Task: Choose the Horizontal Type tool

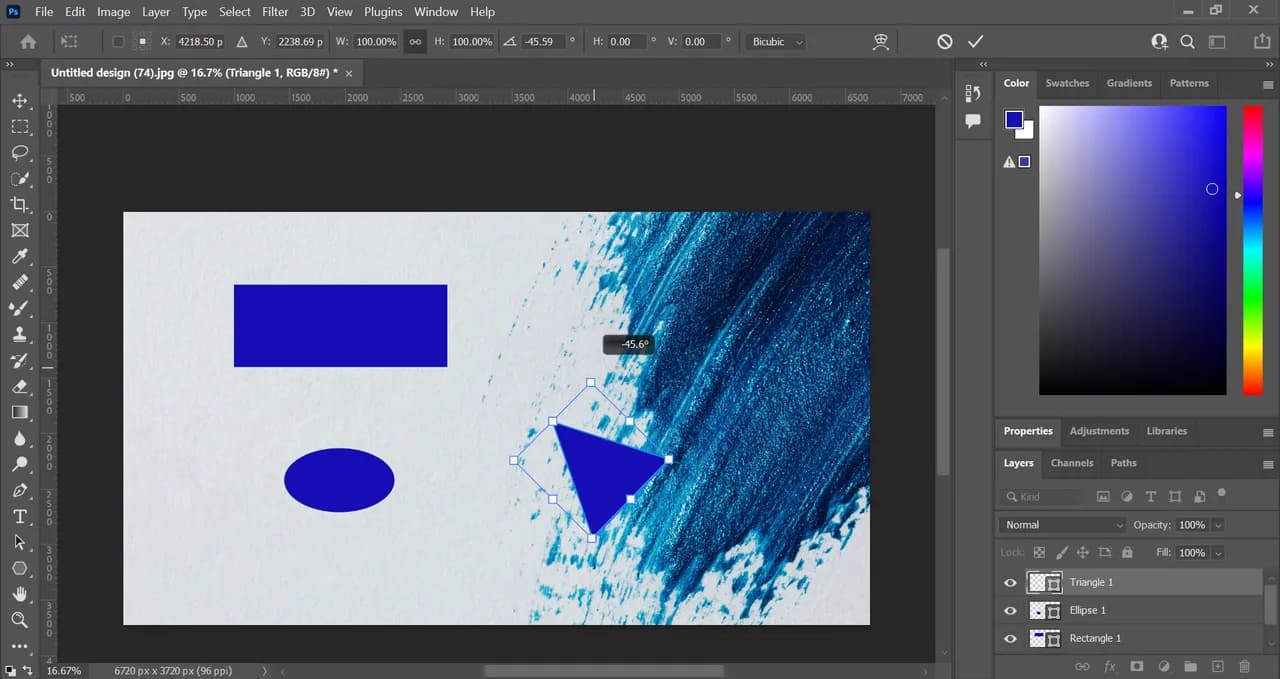Action: click(x=19, y=516)
